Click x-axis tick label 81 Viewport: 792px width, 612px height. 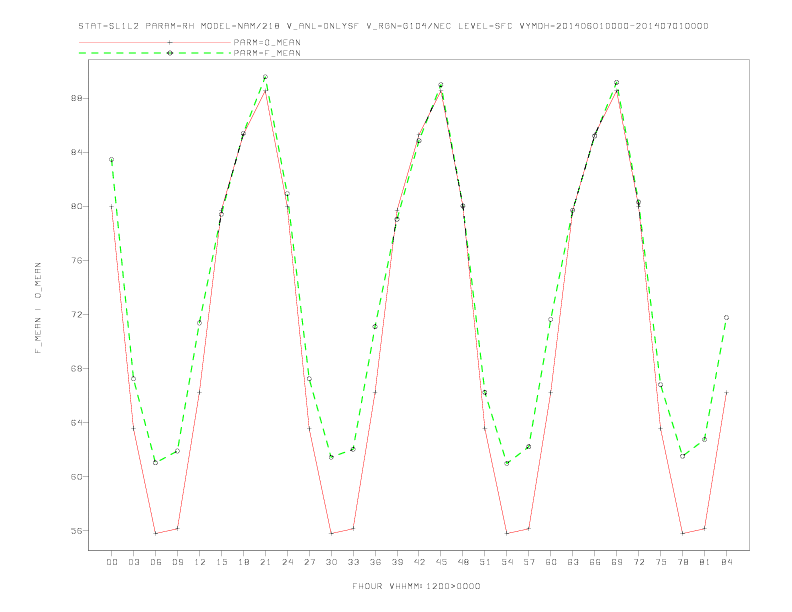[705, 562]
